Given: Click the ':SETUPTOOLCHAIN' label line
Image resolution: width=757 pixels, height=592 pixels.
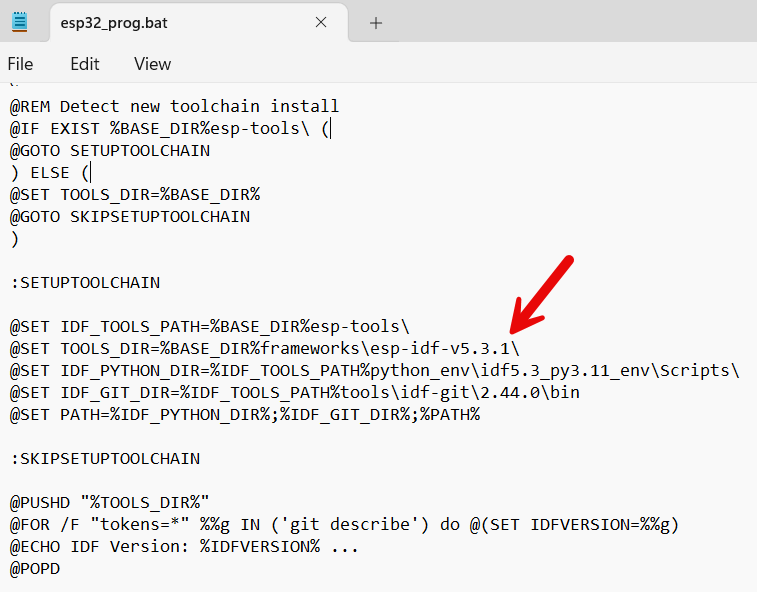Looking at the screenshot, I should coord(85,282).
